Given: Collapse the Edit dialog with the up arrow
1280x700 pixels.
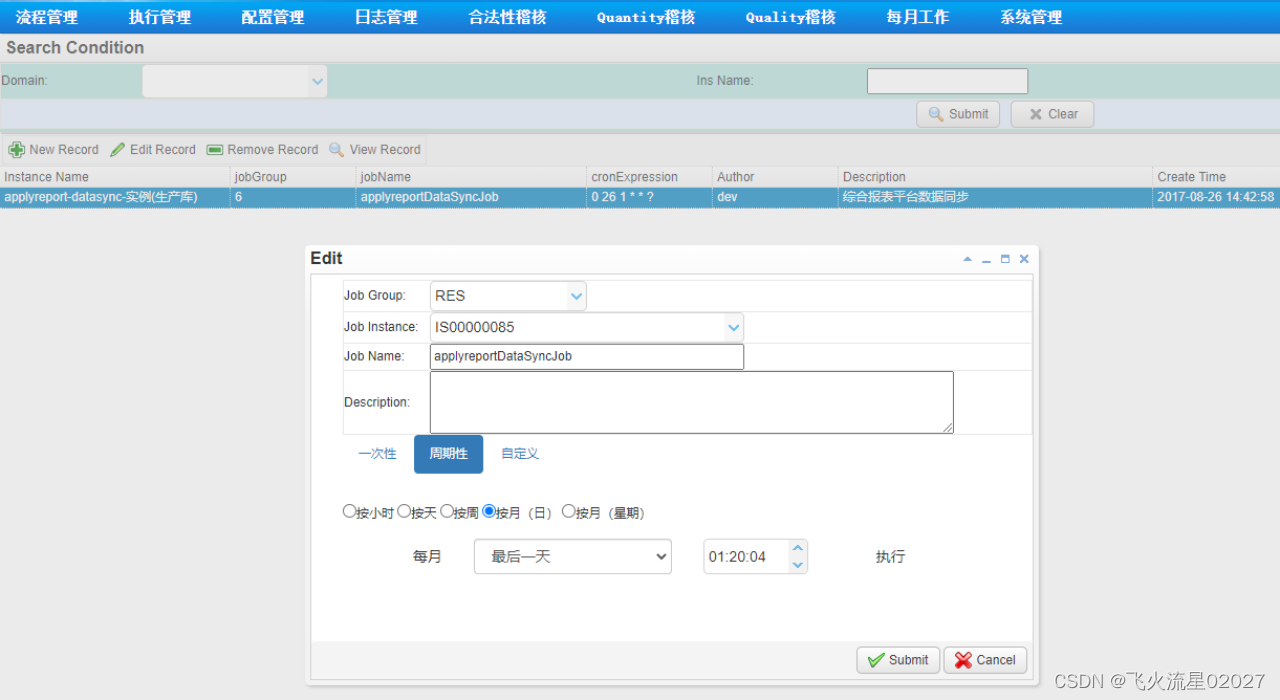Looking at the screenshot, I should [x=967, y=259].
